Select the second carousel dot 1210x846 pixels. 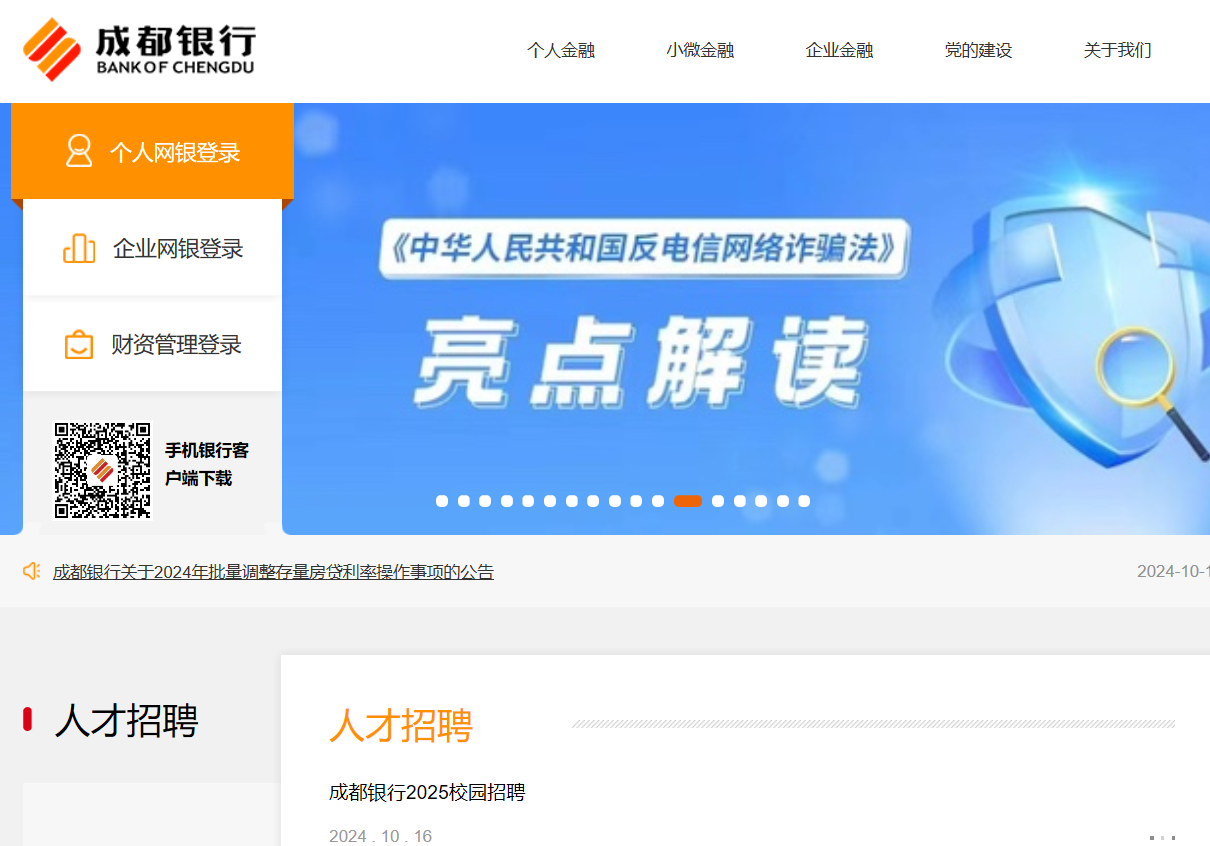464,501
